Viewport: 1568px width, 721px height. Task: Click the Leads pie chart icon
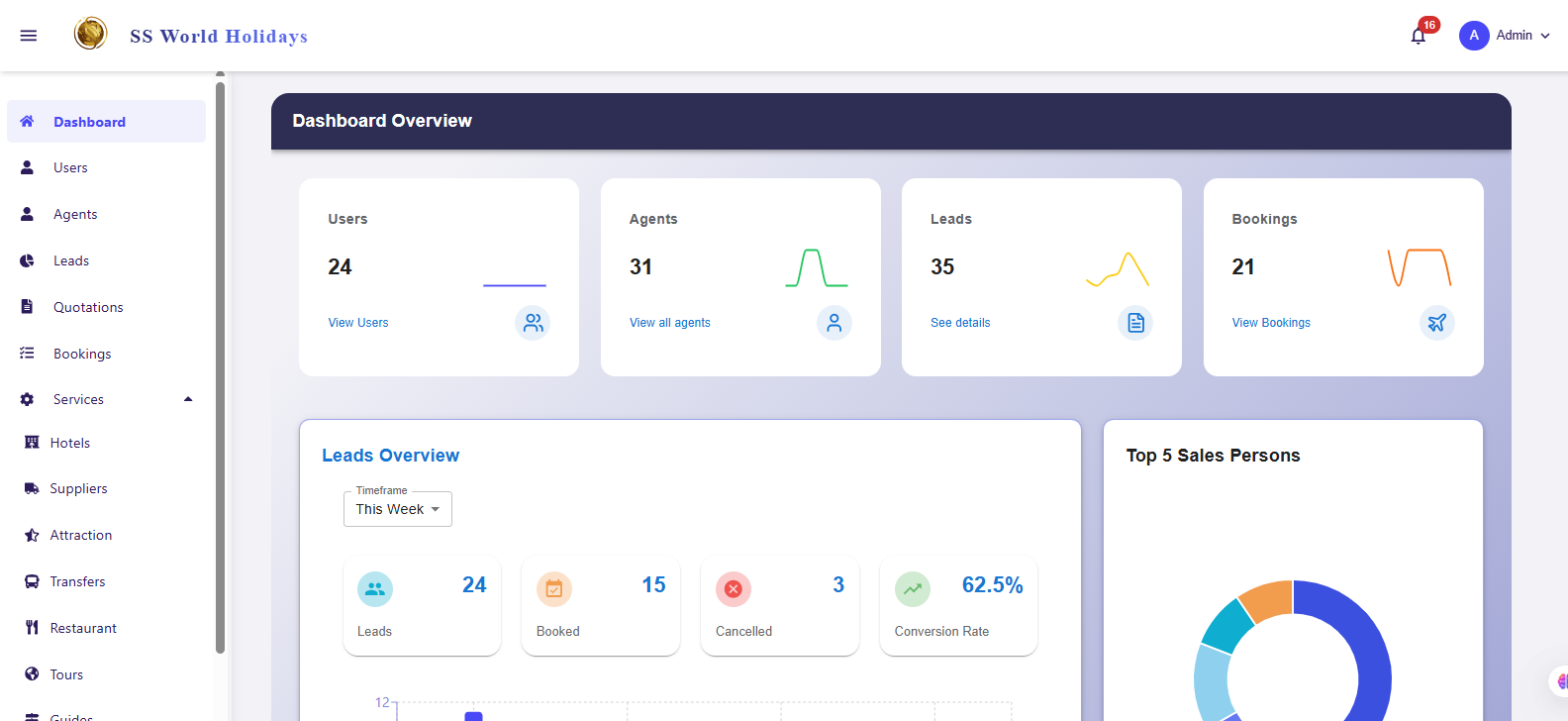click(x=28, y=260)
